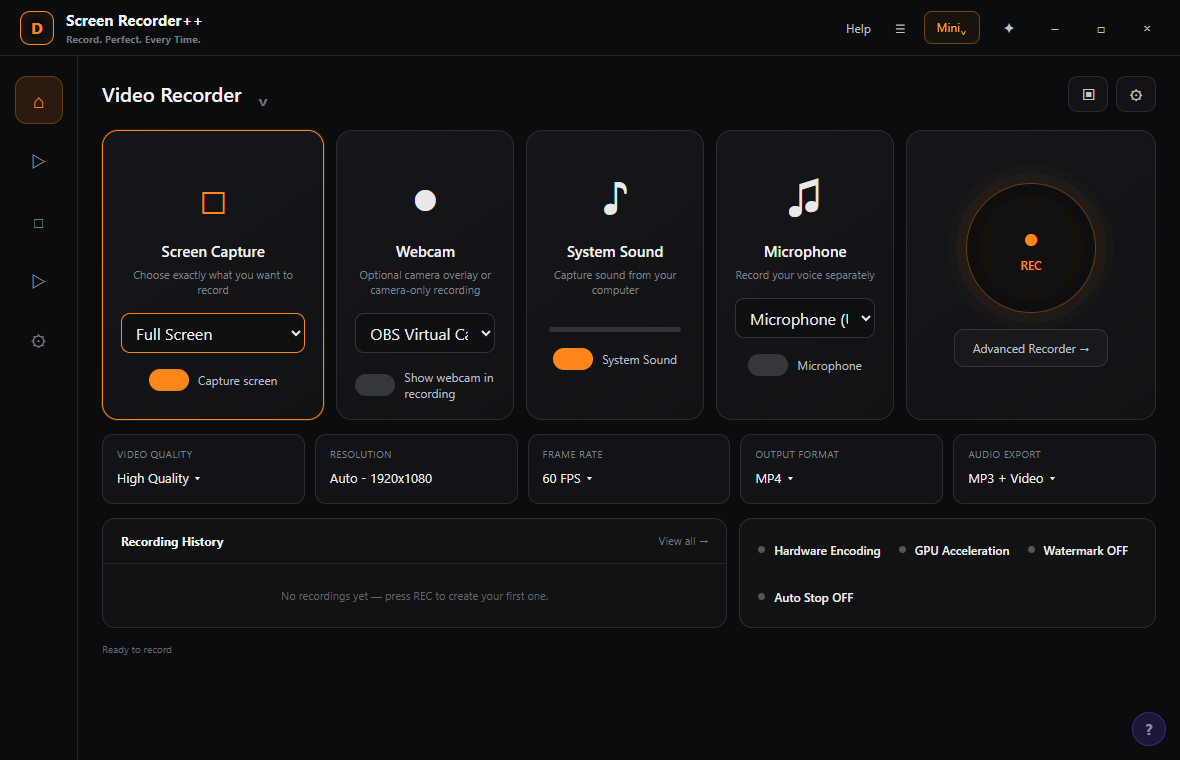
Task: Expand the Video Recorder mode chevron
Action: coord(263,102)
